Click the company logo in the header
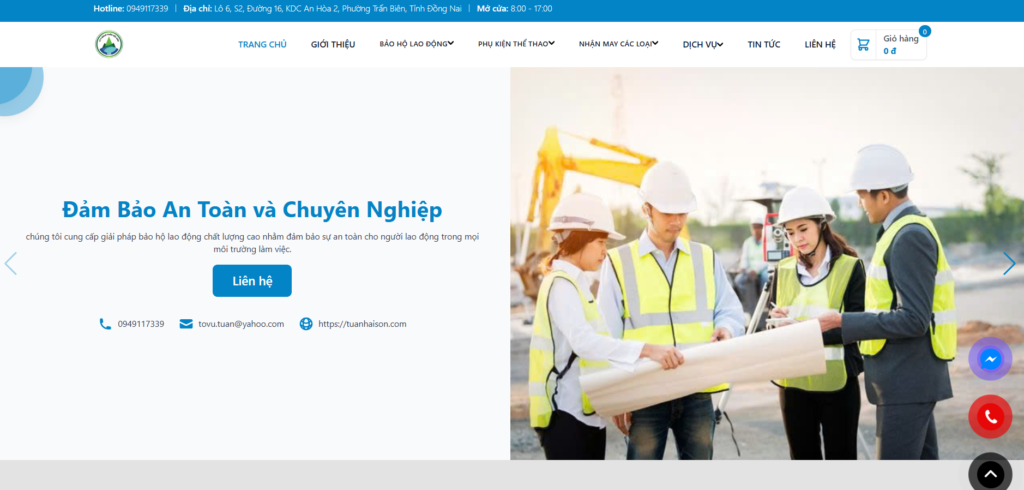The height and width of the screenshot is (490, 1024). click(x=108, y=44)
